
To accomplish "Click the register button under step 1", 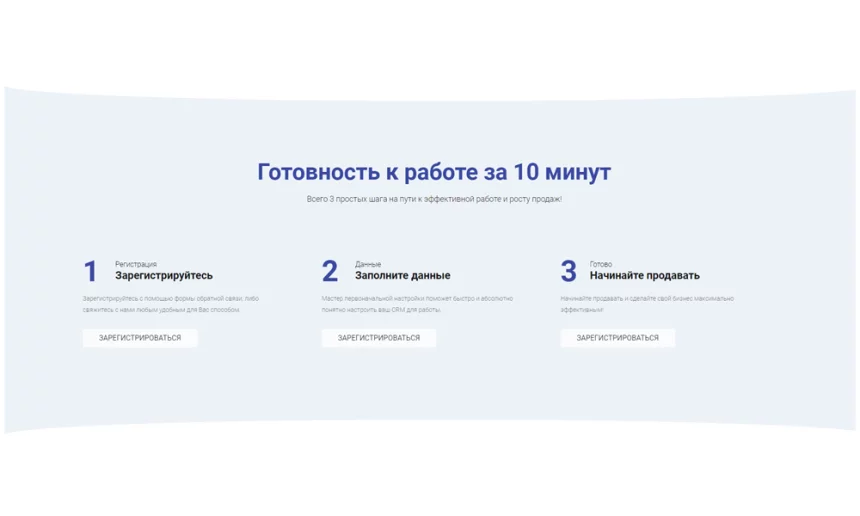I will (140, 338).
